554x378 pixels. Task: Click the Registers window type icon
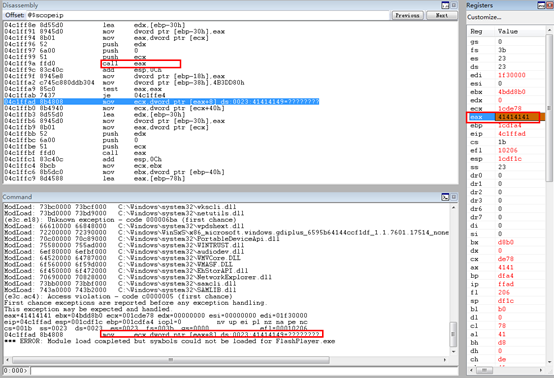pyautogui.click(x=541, y=5)
